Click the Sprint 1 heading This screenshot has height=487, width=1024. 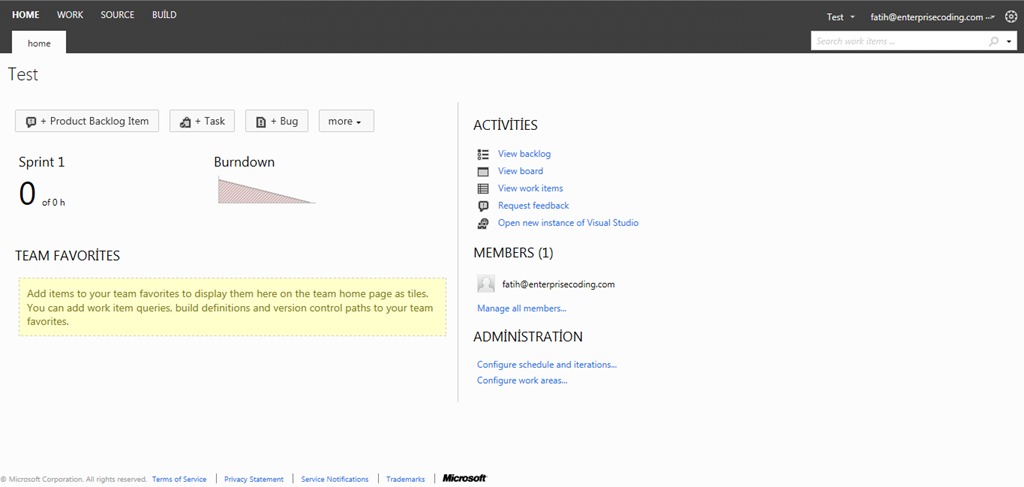coord(42,163)
